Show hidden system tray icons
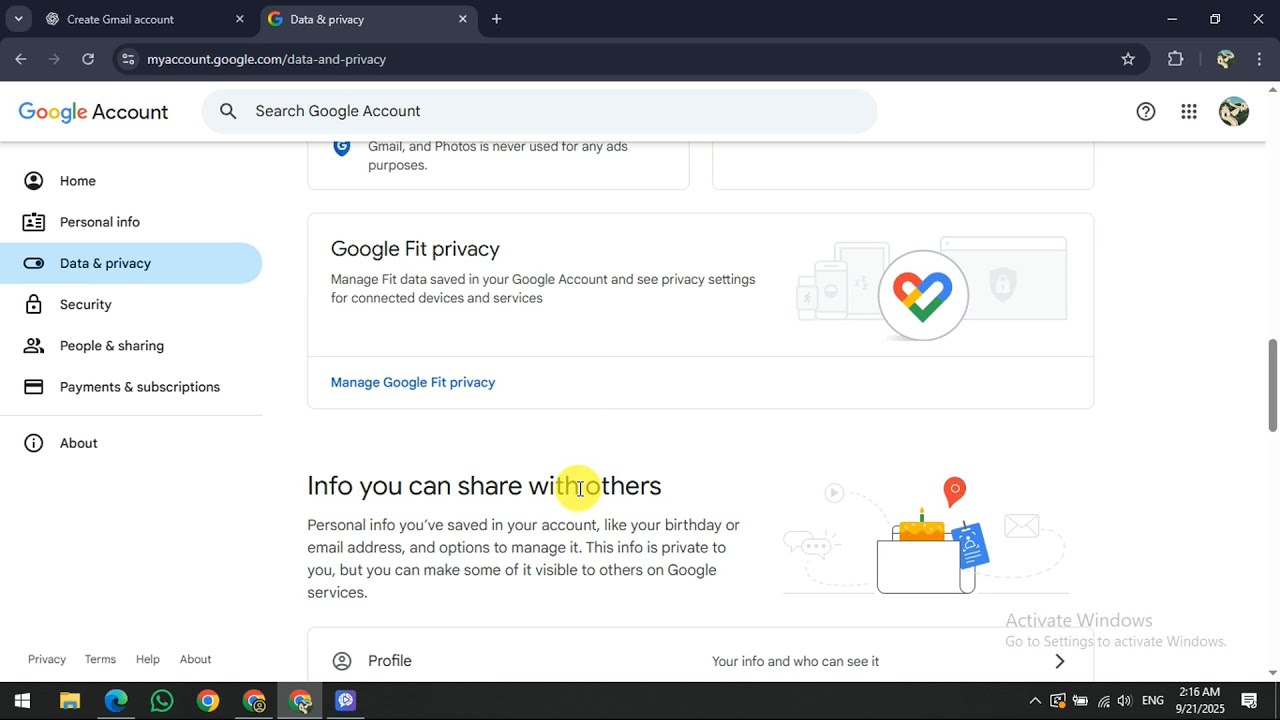 [1035, 701]
